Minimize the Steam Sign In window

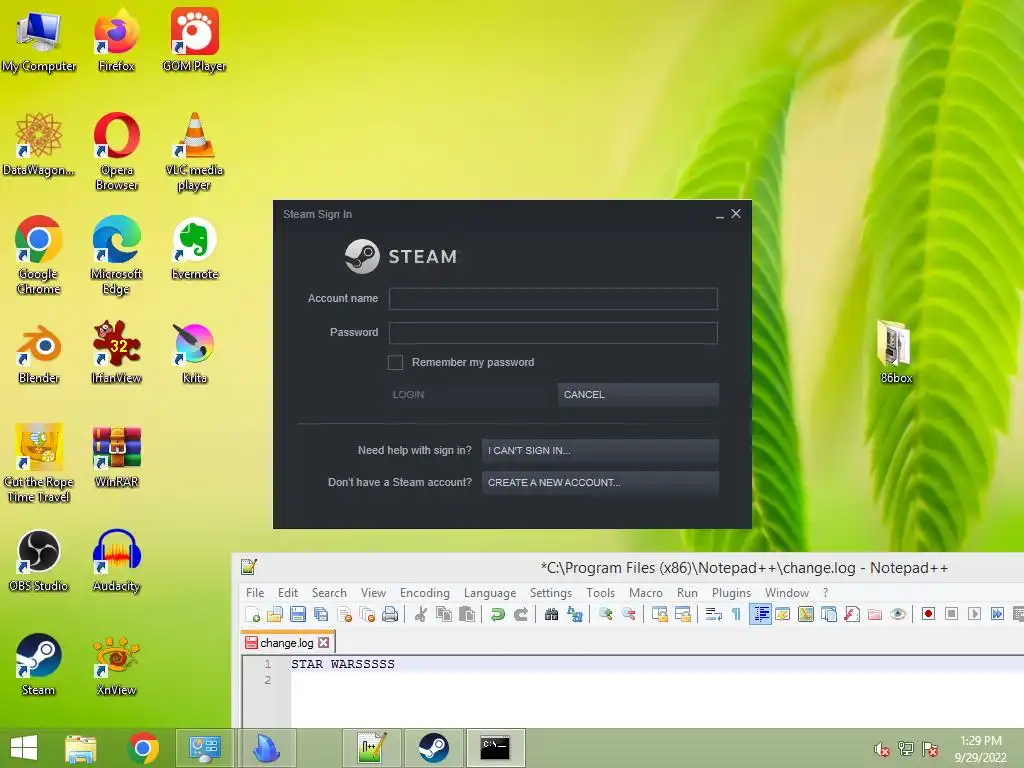click(x=720, y=215)
